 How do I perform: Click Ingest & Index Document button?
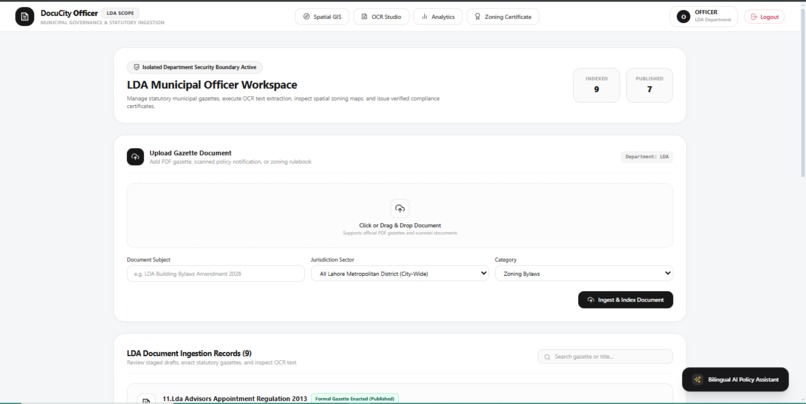626,300
